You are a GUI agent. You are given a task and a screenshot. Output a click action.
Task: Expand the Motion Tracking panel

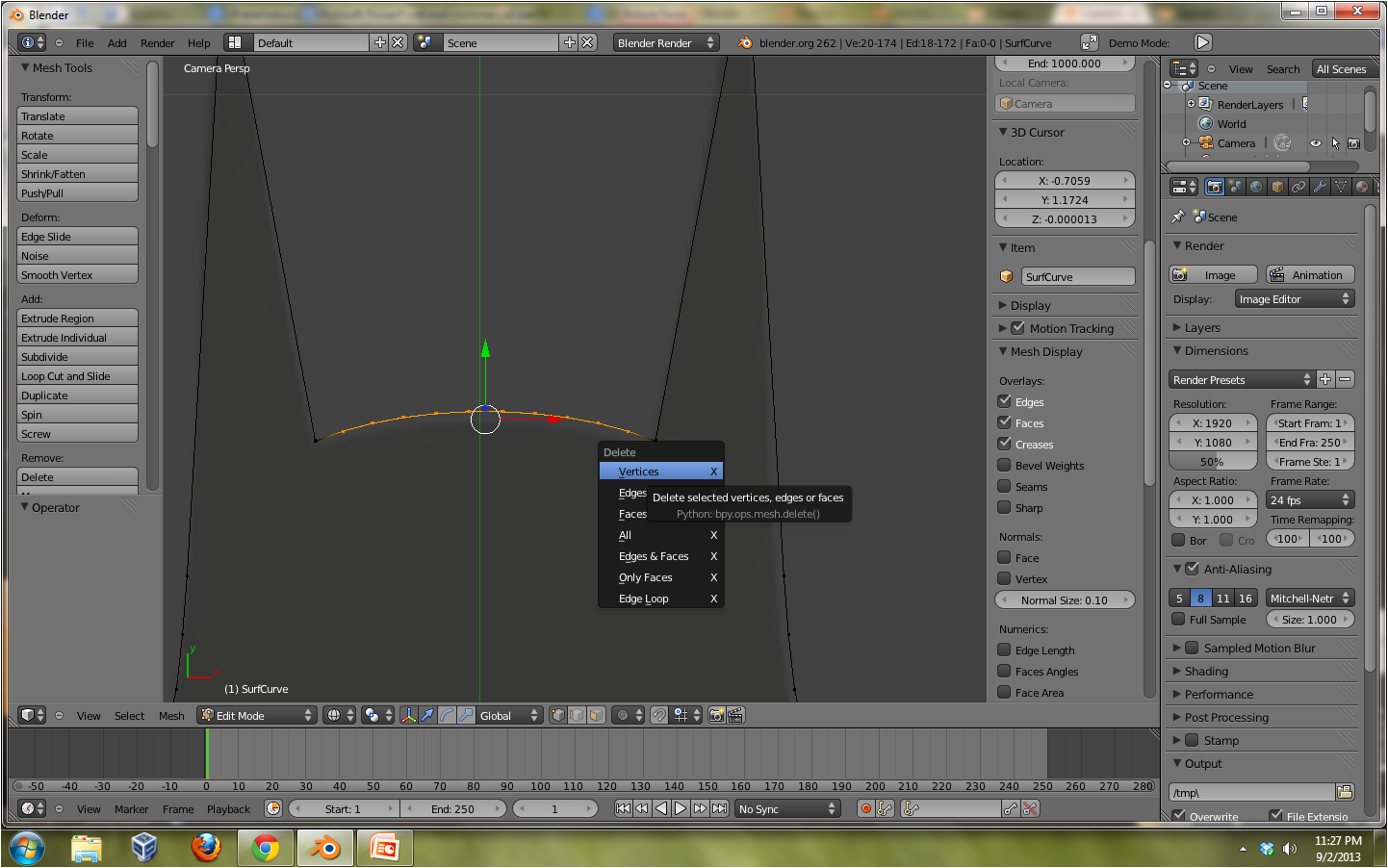click(1003, 328)
